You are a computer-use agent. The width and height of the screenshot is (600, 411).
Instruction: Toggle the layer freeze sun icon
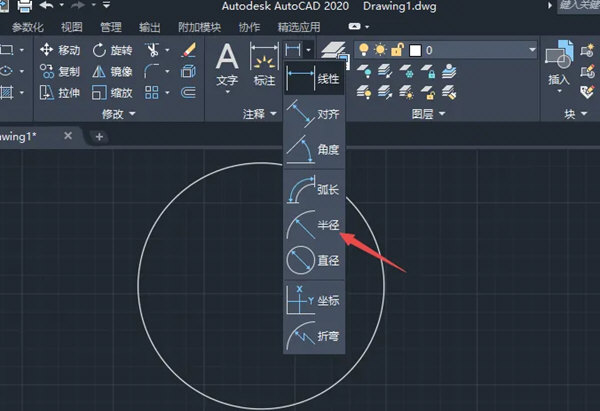pyautogui.click(x=379, y=49)
